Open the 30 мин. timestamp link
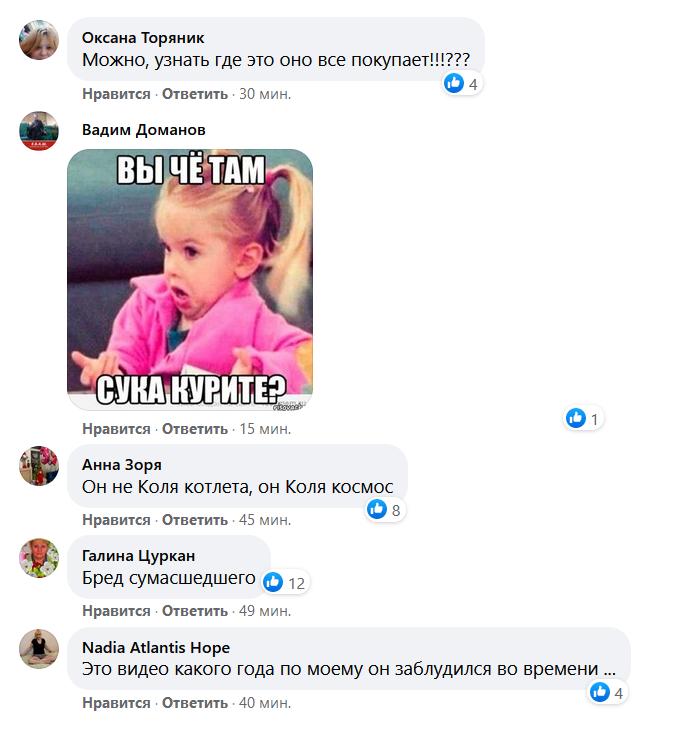The width and height of the screenshot is (680, 730). pyautogui.click(x=265, y=94)
